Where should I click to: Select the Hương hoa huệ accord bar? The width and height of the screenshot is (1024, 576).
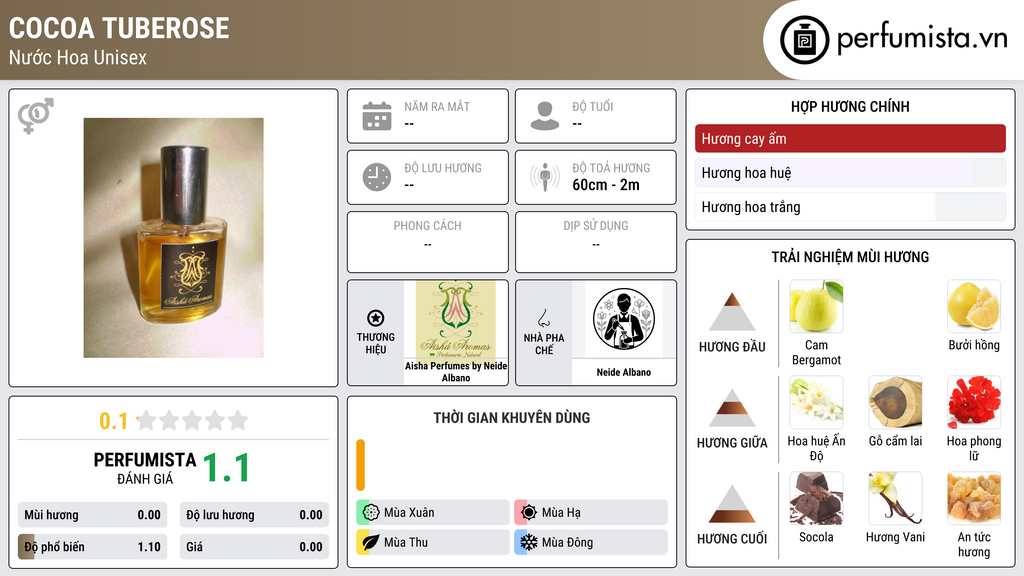click(x=850, y=172)
